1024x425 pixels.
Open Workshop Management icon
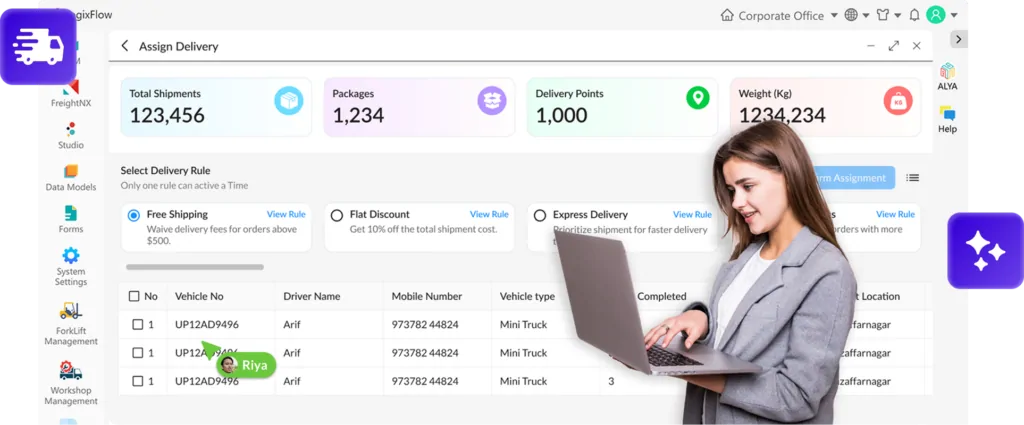[71, 370]
